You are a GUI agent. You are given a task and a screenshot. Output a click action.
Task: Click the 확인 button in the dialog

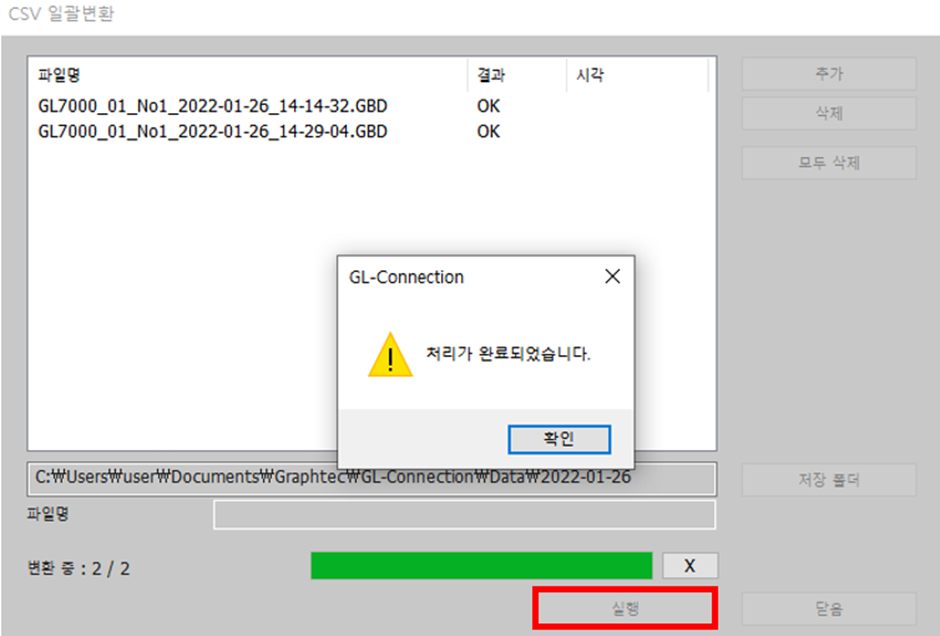pos(559,439)
